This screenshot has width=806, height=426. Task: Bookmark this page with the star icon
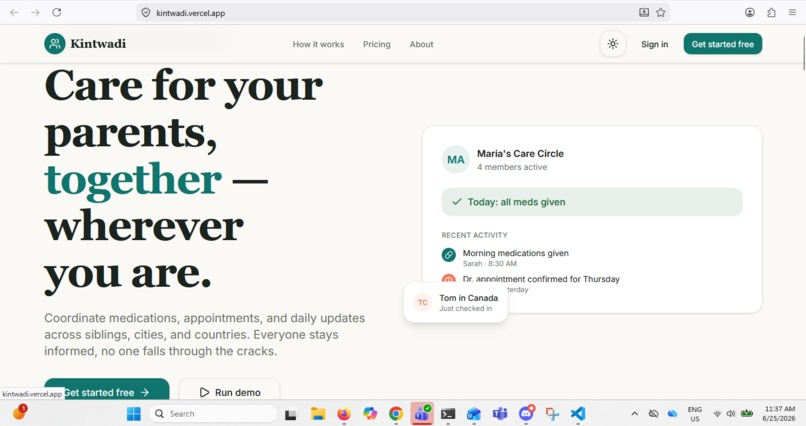click(x=661, y=12)
